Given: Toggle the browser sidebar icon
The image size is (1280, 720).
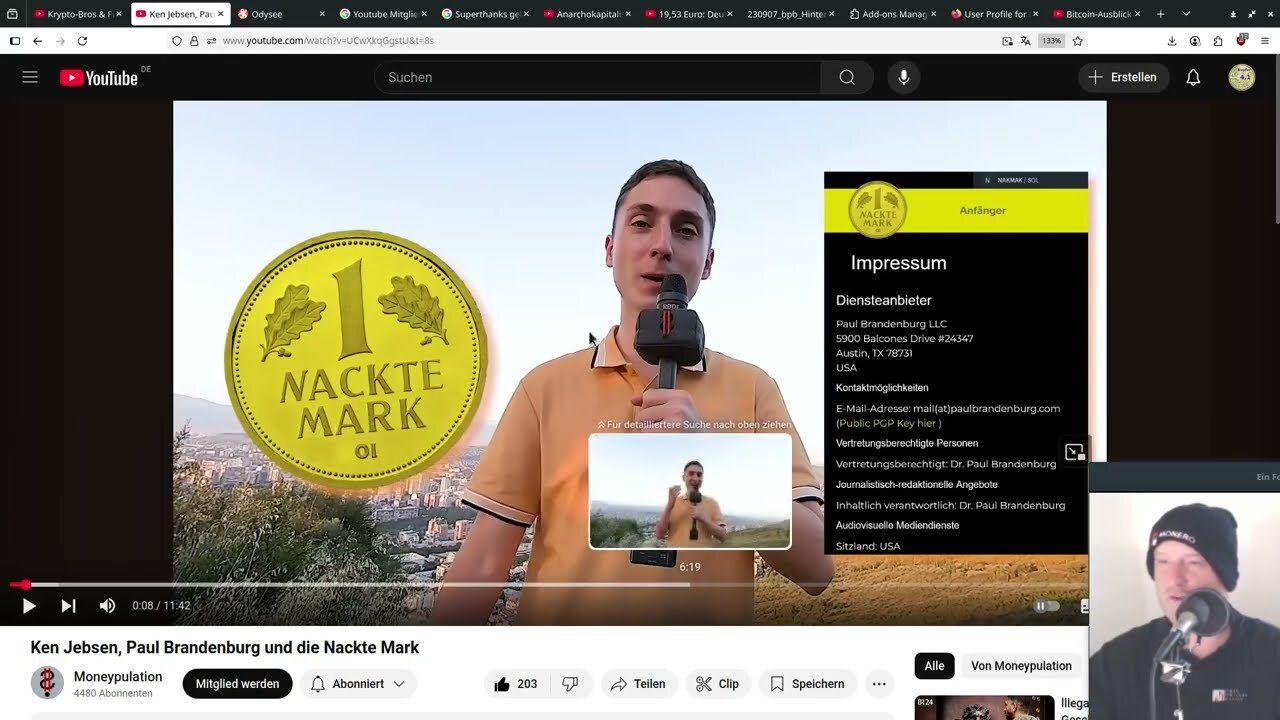Looking at the screenshot, I should tap(14, 41).
